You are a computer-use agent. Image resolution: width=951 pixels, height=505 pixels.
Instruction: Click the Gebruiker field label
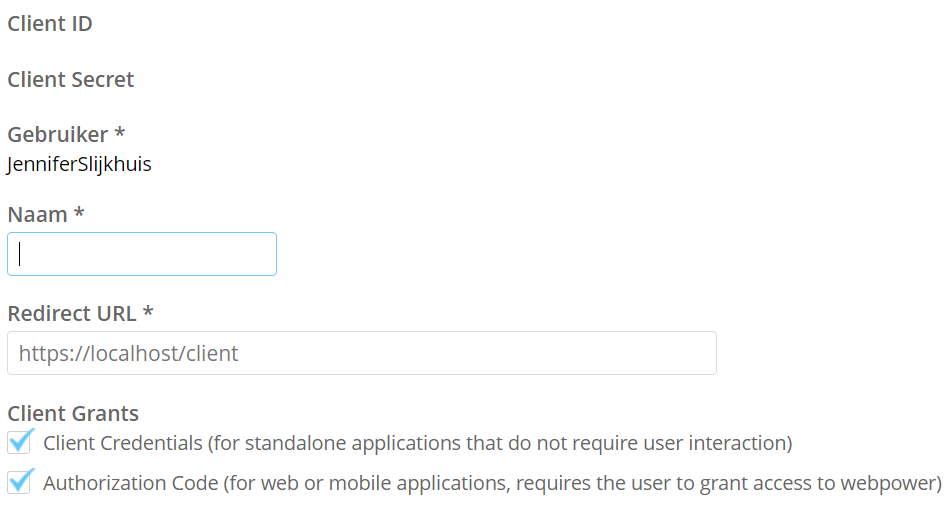[x=57, y=134]
